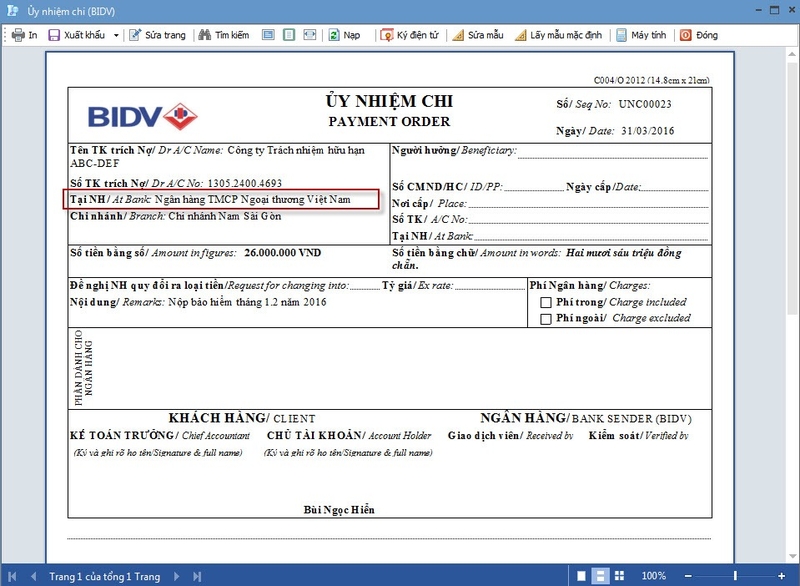Screen dimensions: 800x586
Task: Tick the Phí trong Charge included checkbox
Action: pos(546,302)
